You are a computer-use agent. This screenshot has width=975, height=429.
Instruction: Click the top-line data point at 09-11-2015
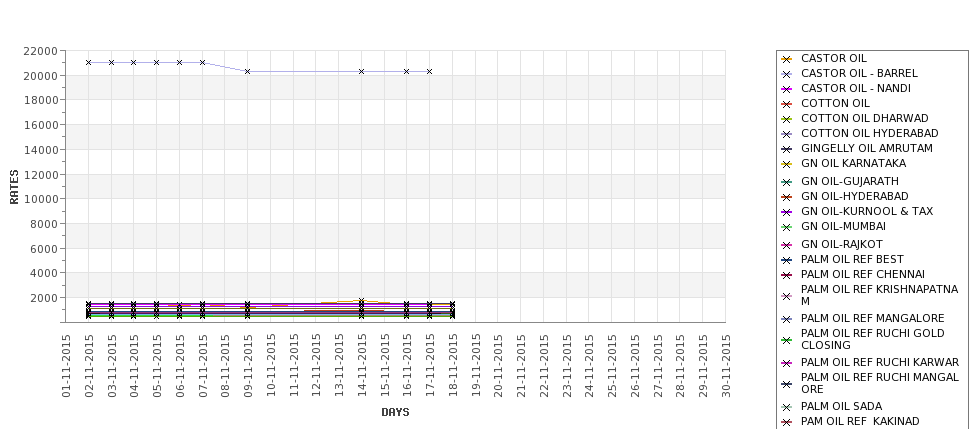click(247, 72)
